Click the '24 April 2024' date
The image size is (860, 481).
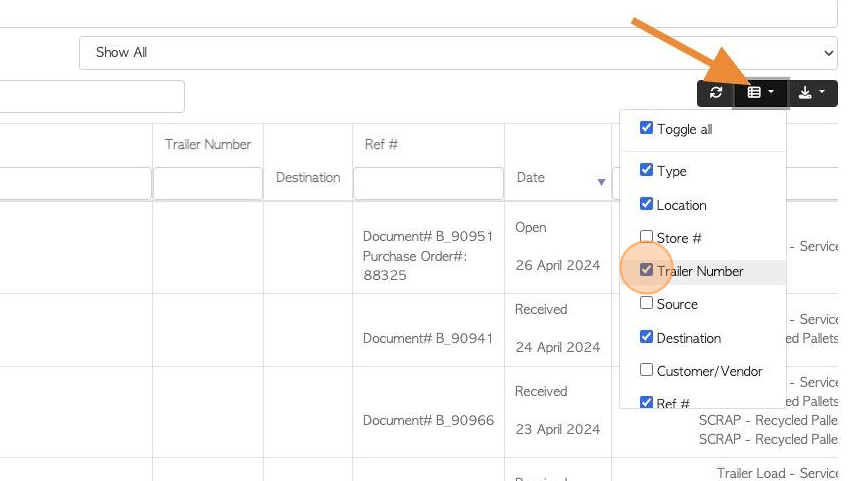pos(558,347)
